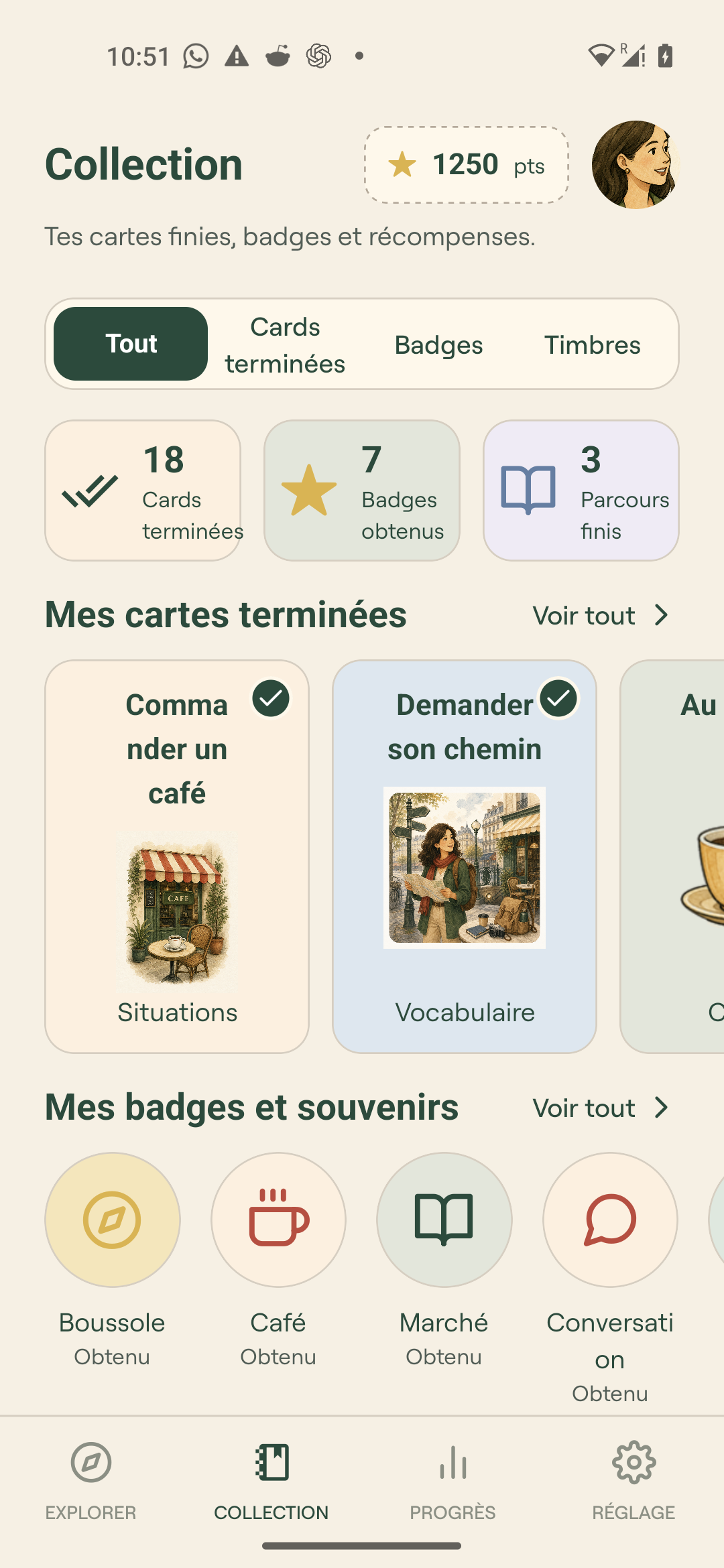Open the Café cup badge

tap(278, 1220)
